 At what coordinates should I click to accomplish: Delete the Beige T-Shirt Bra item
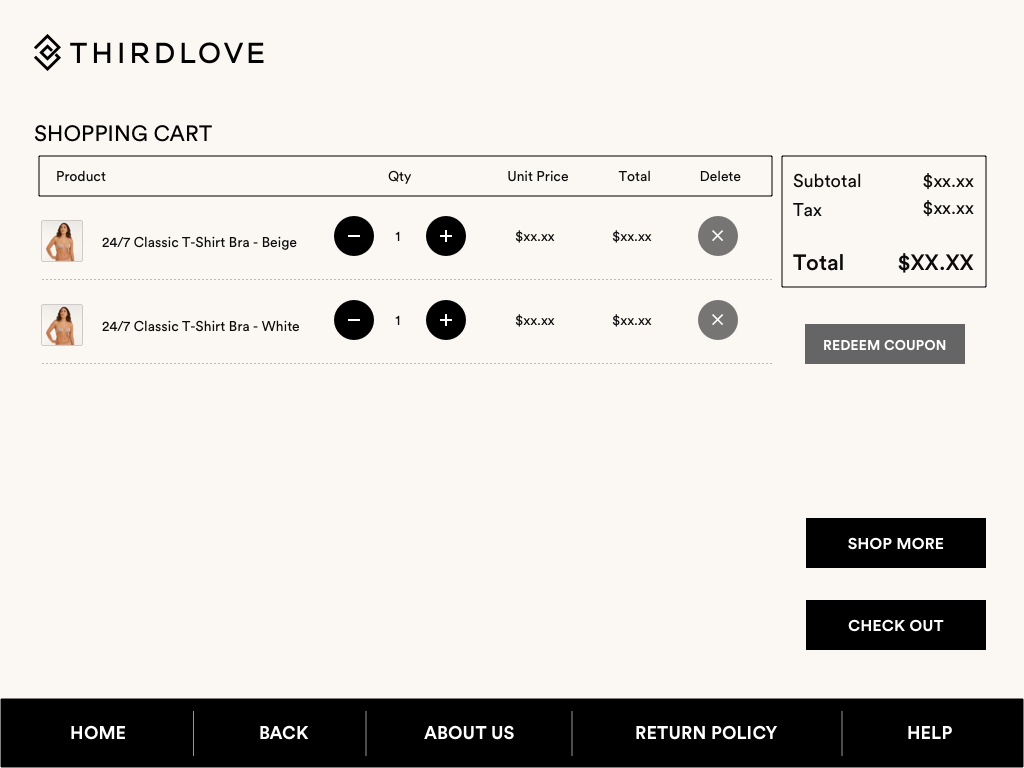point(718,236)
